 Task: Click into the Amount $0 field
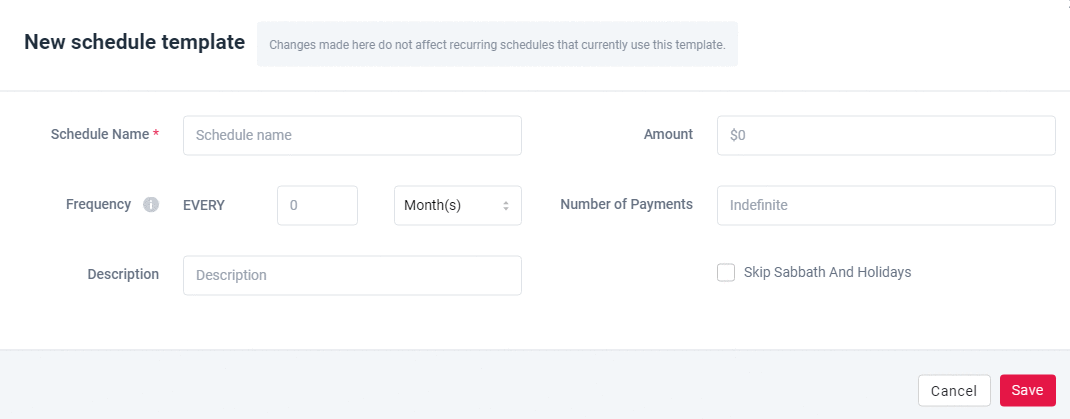[885, 135]
